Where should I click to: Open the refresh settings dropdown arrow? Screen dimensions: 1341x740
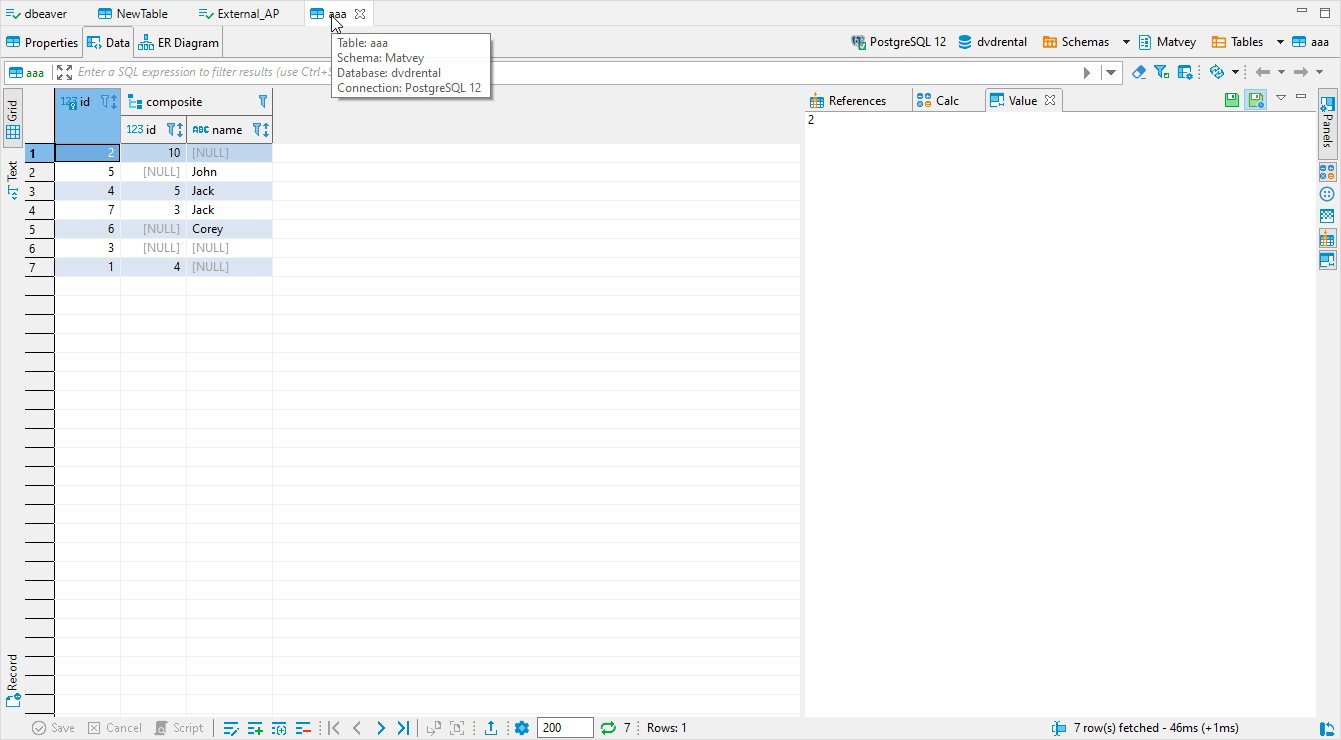pyautogui.click(x=1236, y=72)
